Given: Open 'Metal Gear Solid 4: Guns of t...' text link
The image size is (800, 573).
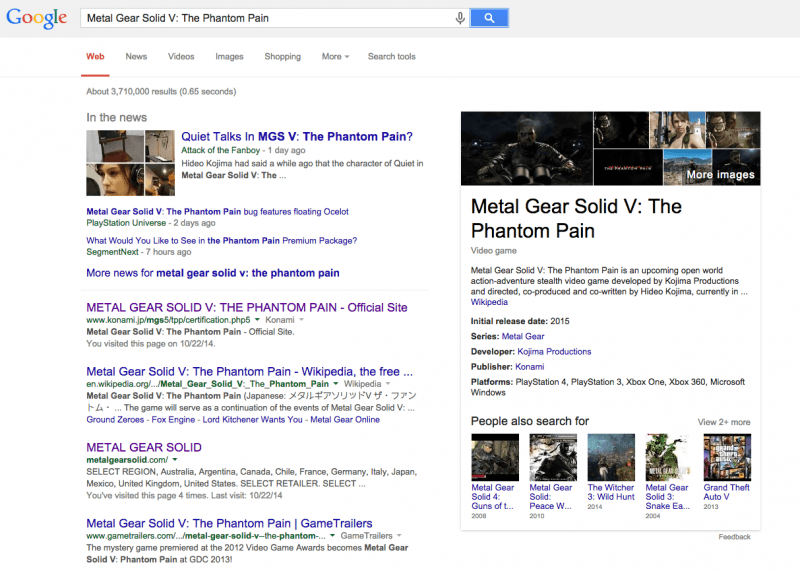Looking at the screenshot, I should click(493, 497).
